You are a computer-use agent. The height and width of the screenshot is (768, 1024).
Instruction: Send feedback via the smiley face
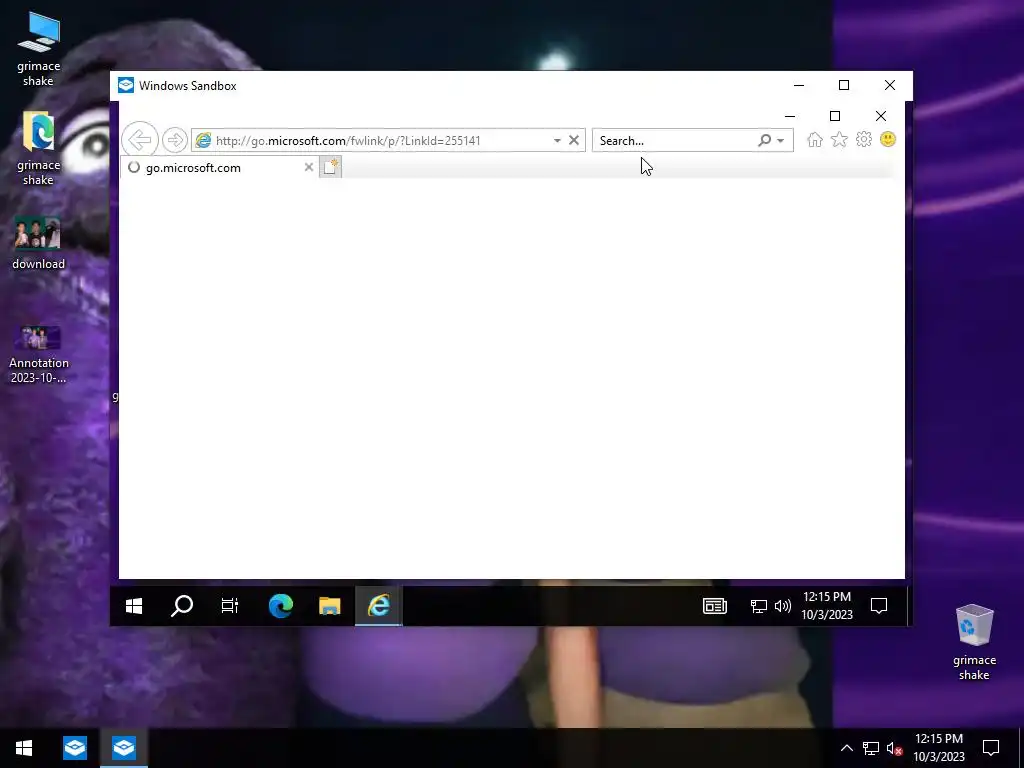[888, 139]
